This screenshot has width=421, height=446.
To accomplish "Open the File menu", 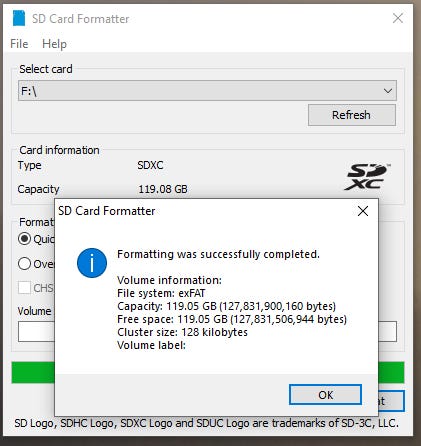I will pos(19,44).
